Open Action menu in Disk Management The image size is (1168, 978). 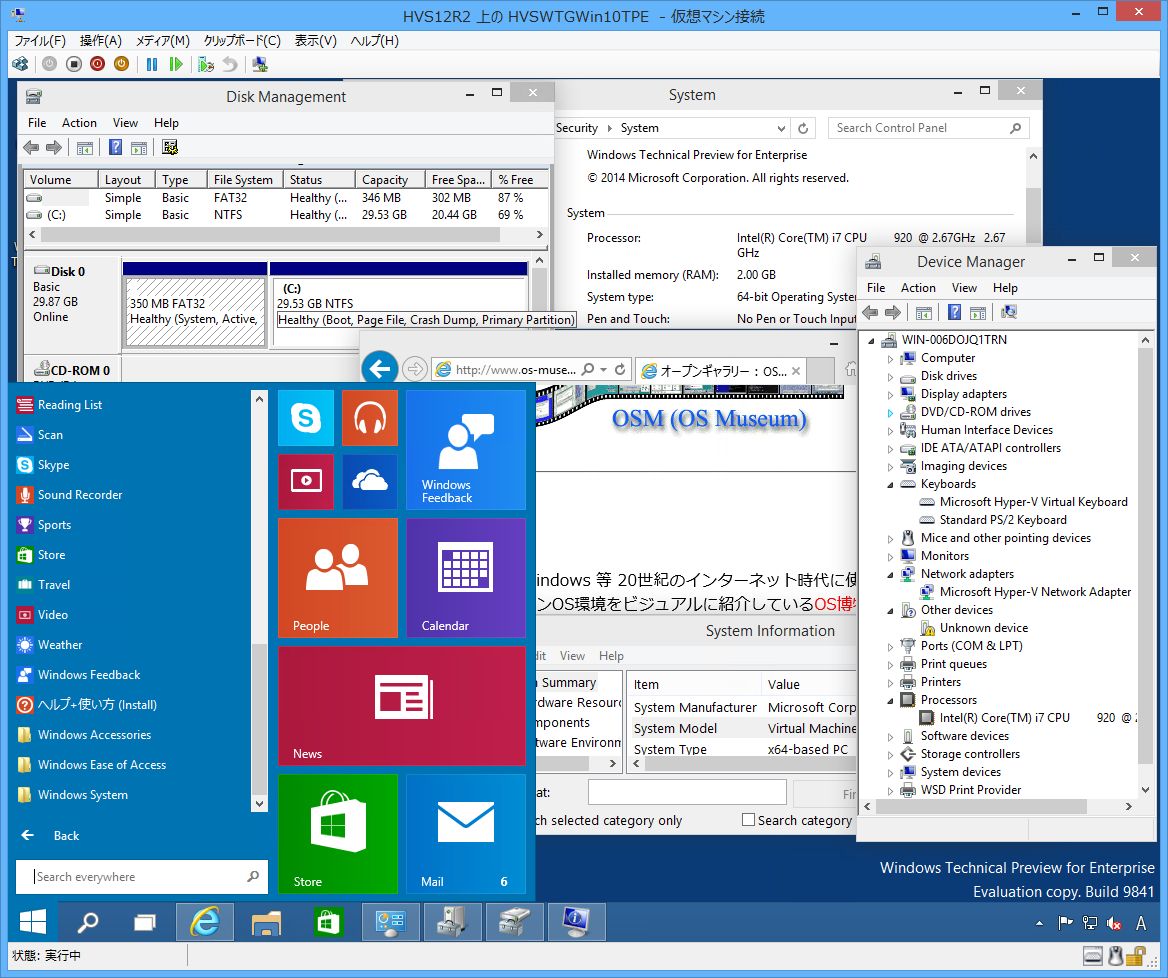point(79,123)
